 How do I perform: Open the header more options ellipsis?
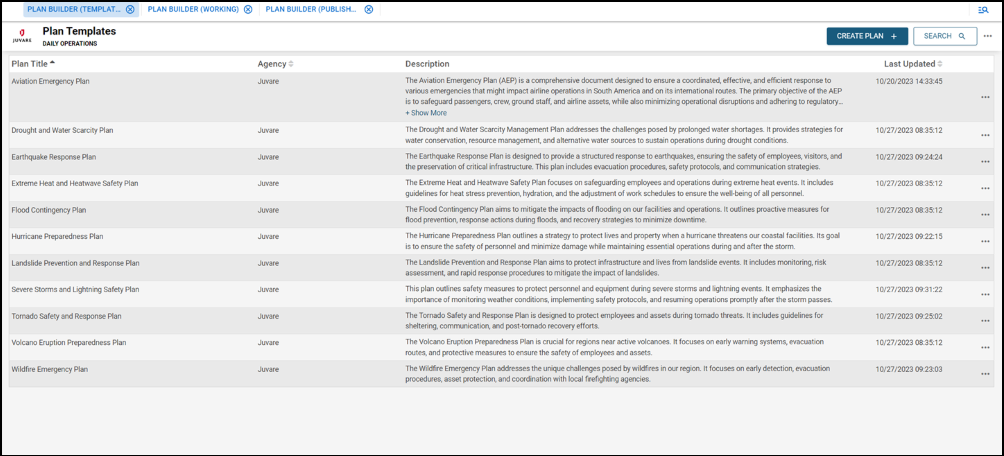[988, 36]
